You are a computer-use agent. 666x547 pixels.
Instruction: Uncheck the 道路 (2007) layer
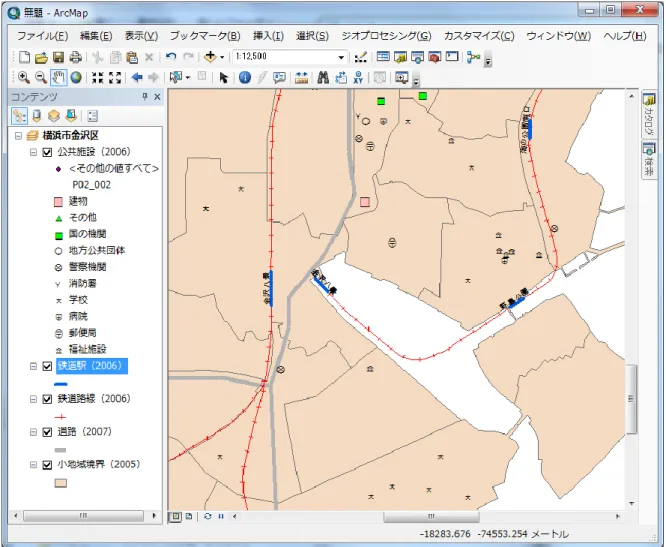47,432
